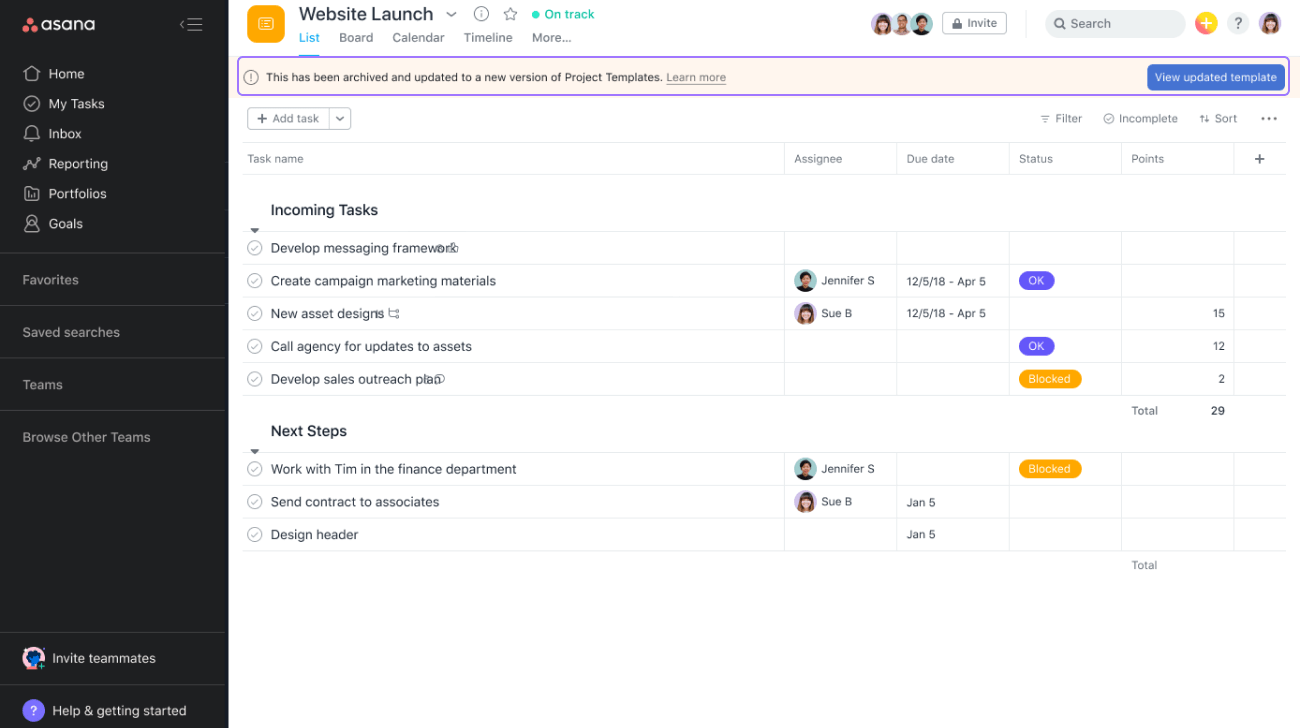Viewport: 1300px width, 728px height.
Task: Mark Design header task complete
Action: point(255,535)
